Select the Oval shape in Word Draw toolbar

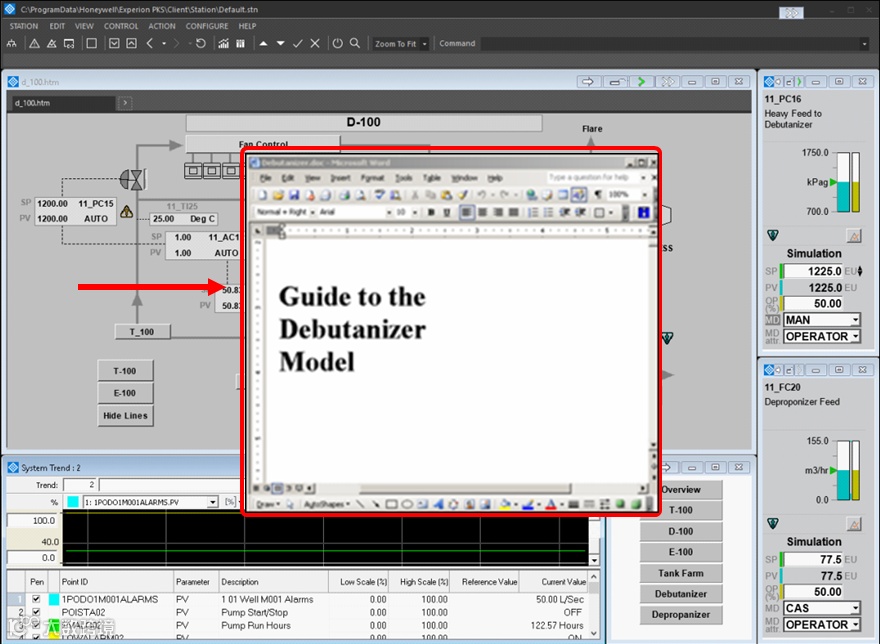coord(407,504)
